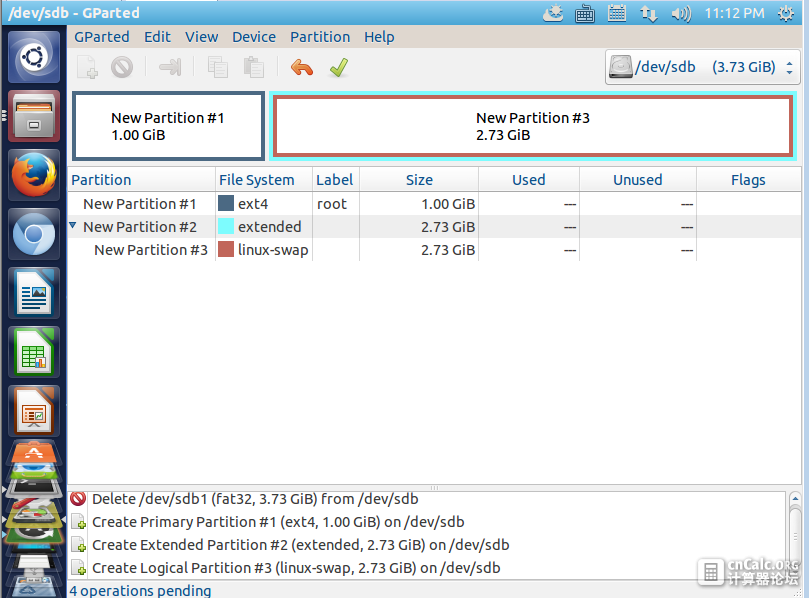Image resolution: width=809 pixels, height=598 pixels.
Task: Select New Partition #3 block in disk map
Action: click(x=533, y=126)
